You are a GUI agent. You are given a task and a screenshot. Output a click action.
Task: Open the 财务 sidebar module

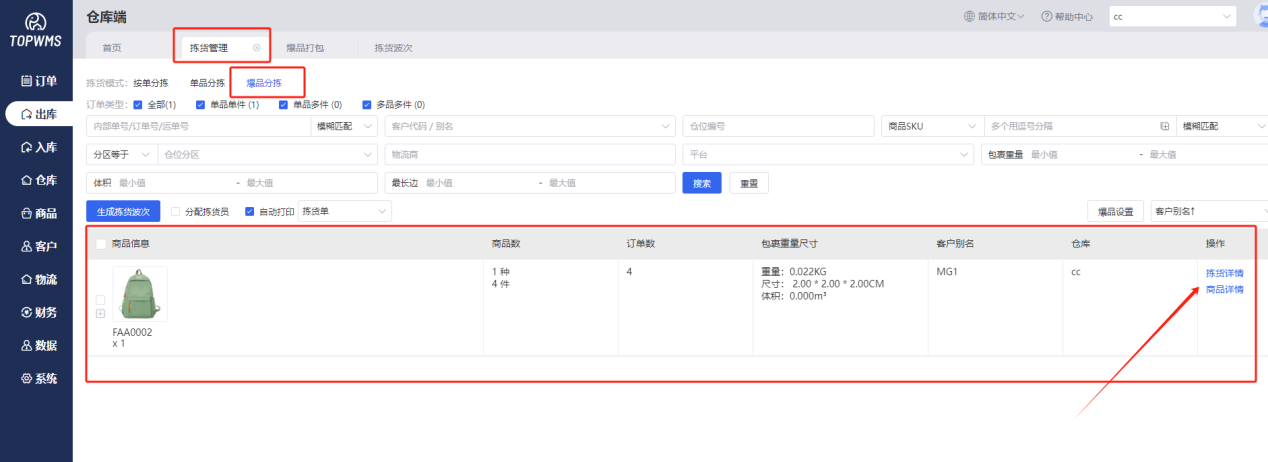[26, 312]
